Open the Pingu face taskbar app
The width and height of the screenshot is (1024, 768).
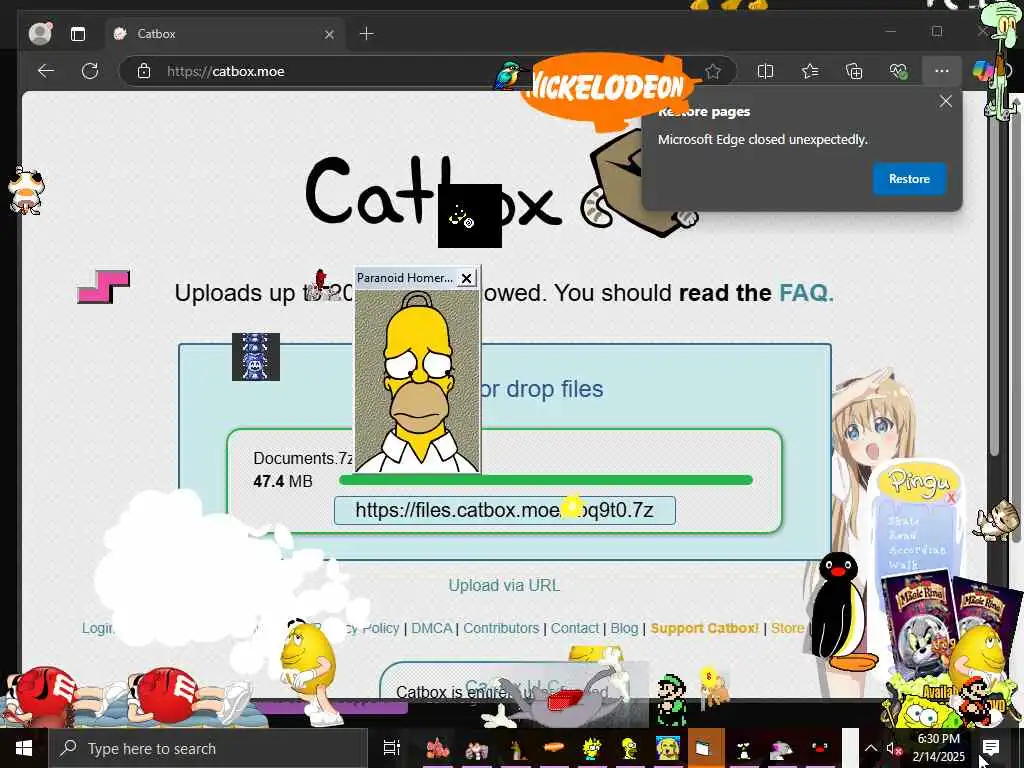pyautogui.click(x=820, y=748)
